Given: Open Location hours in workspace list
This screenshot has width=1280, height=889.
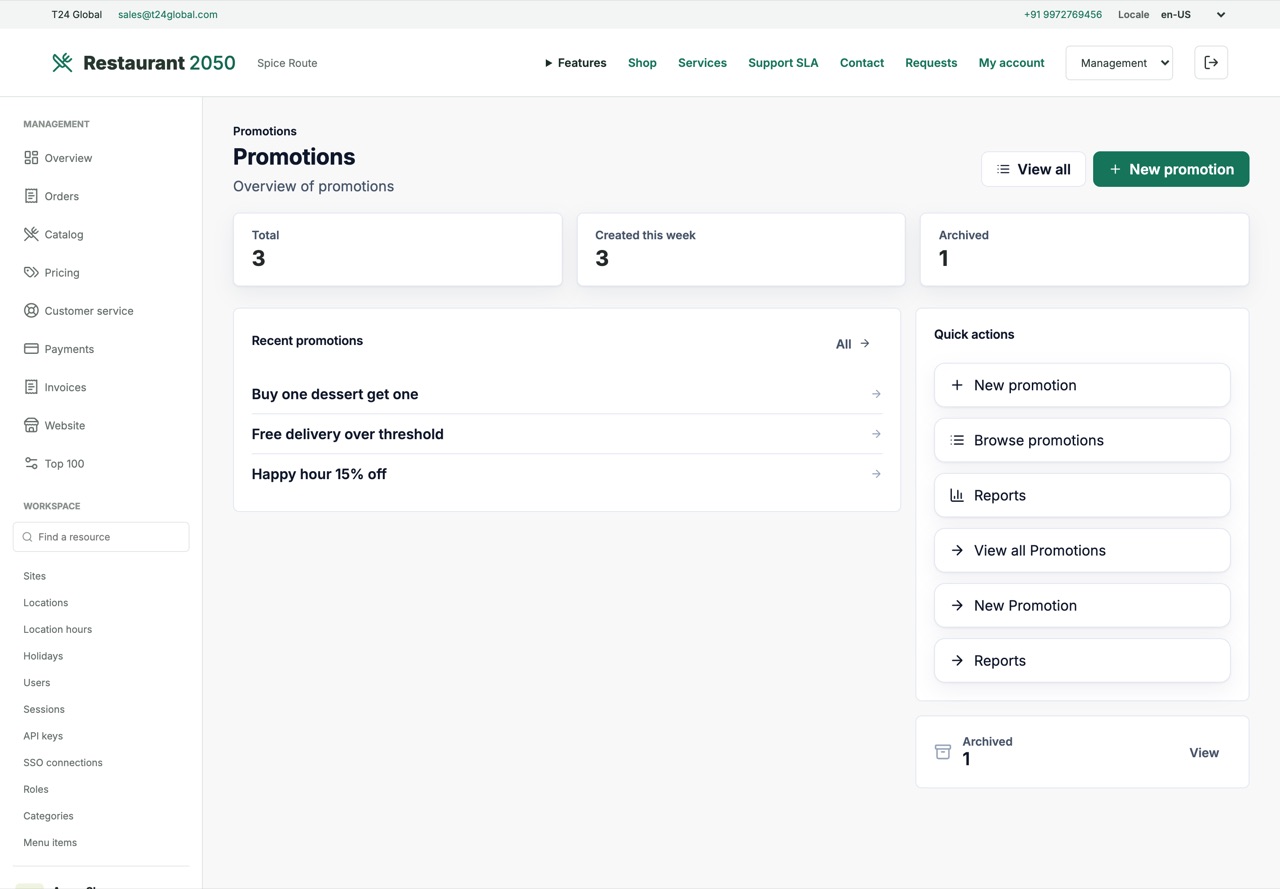Looking at the screenshot, I should pyautogui.click(x=58, y=629).
